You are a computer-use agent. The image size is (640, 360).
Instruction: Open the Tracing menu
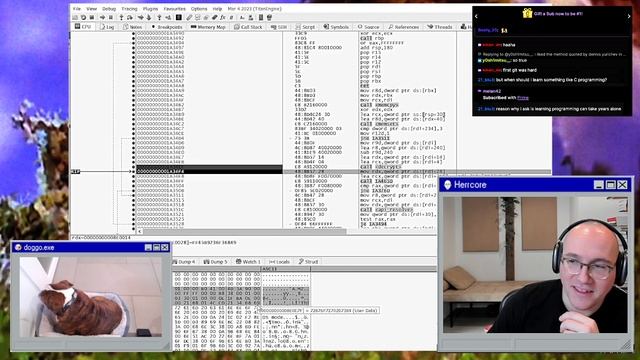129,9
